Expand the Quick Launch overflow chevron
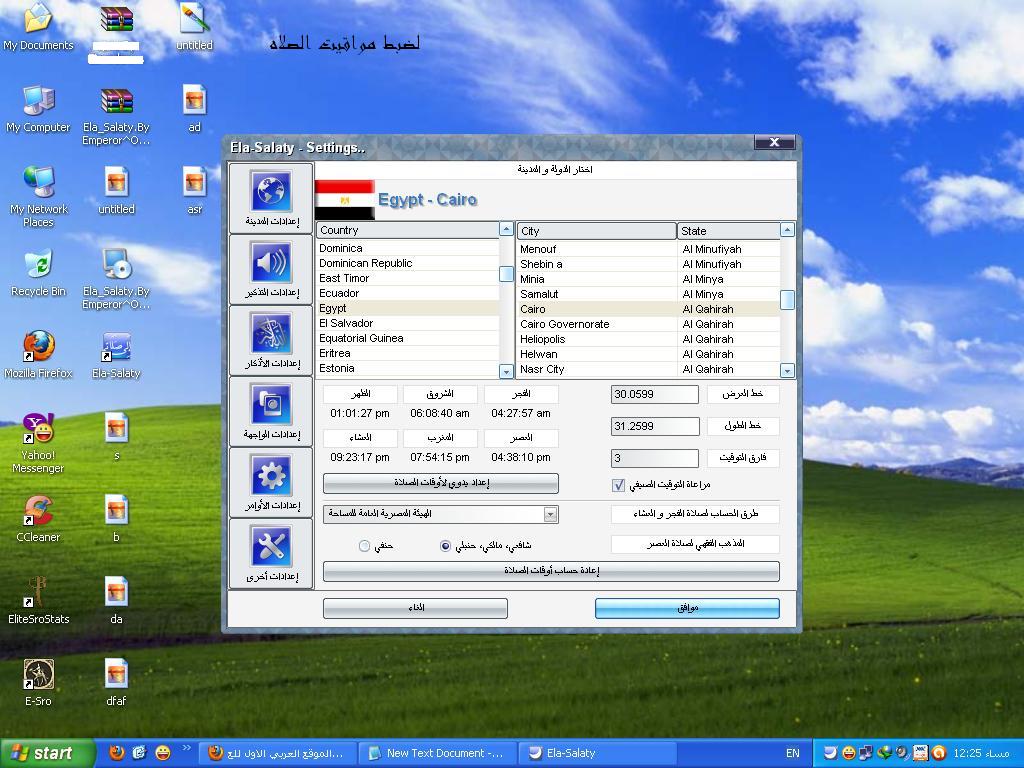This screenshot has height=768, width=1024. (187, 748)
